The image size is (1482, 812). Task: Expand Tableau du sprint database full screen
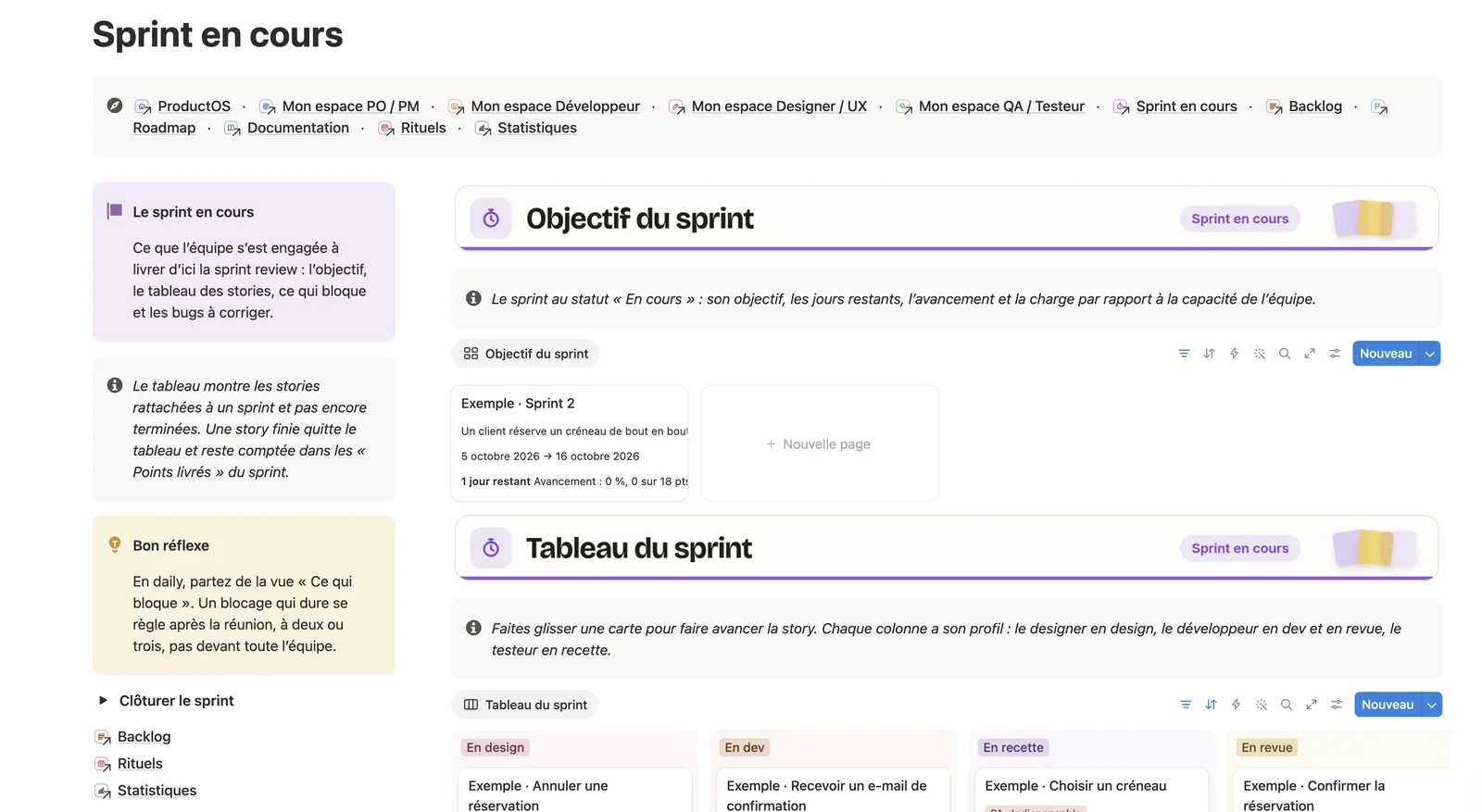click(x=1312, y=705)
